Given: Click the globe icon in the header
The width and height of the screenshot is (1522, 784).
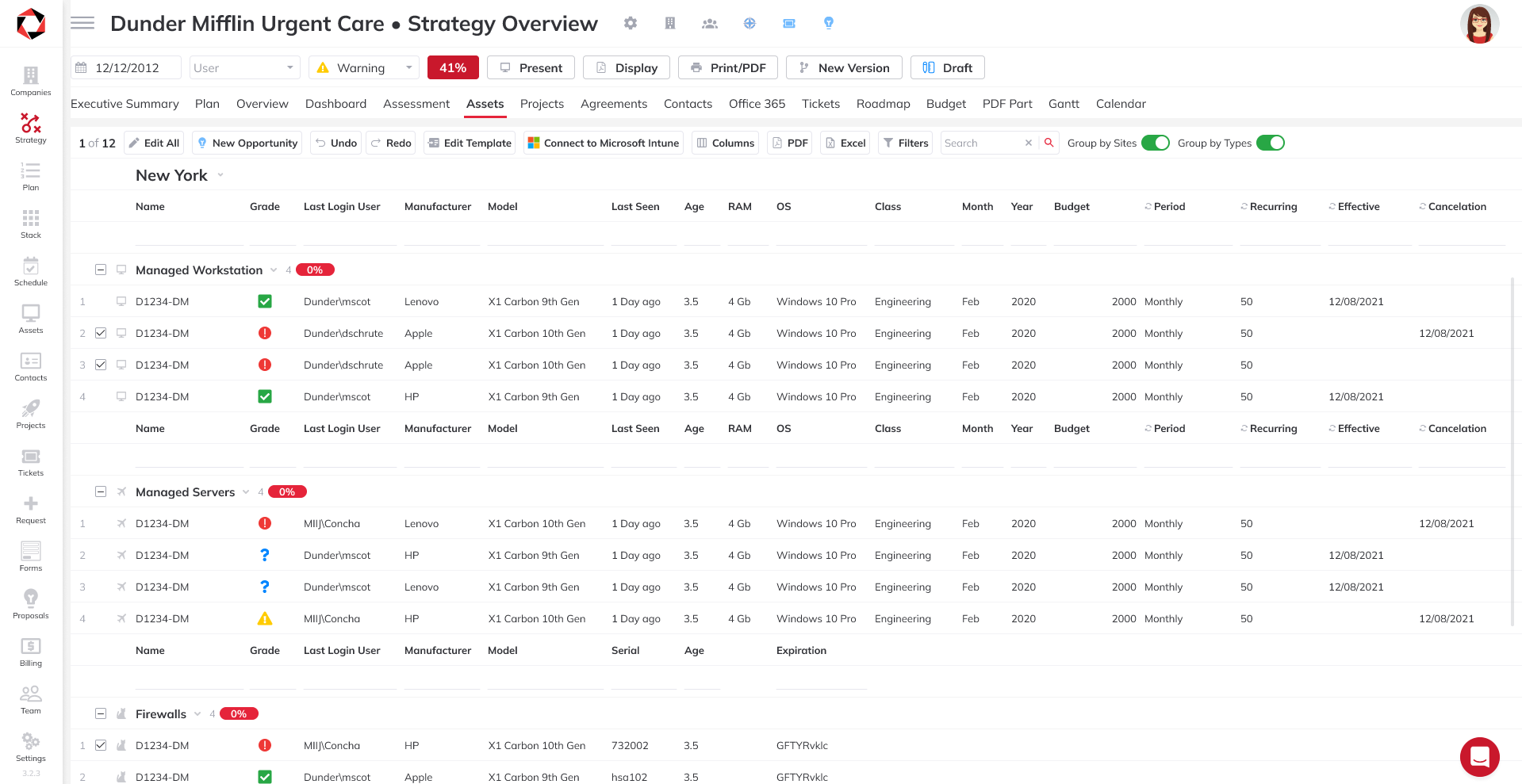Looking at the screenshot, I should tap(749, 23).
